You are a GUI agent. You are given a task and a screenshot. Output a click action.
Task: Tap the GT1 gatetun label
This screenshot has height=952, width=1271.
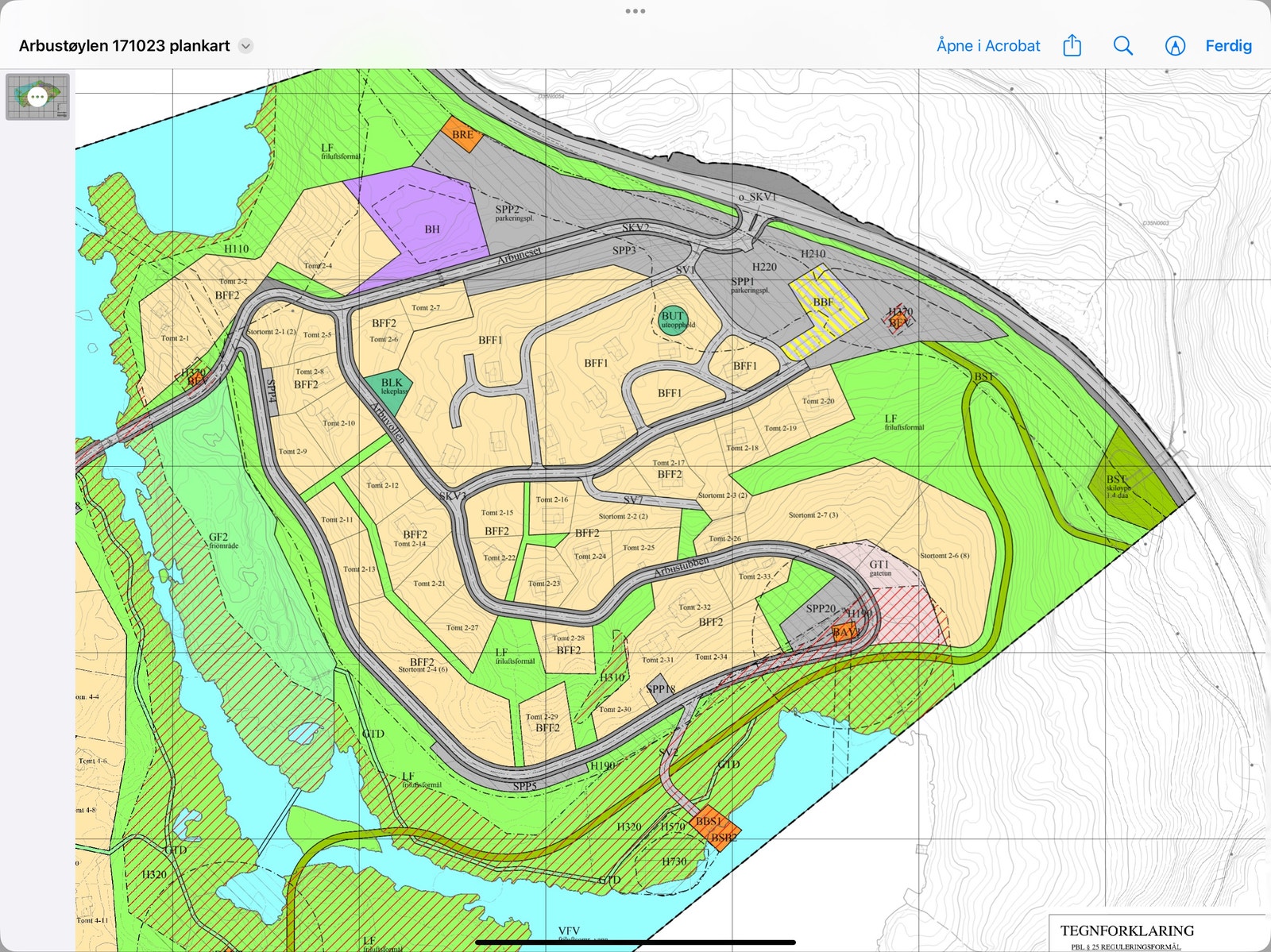tap(879, 568)
